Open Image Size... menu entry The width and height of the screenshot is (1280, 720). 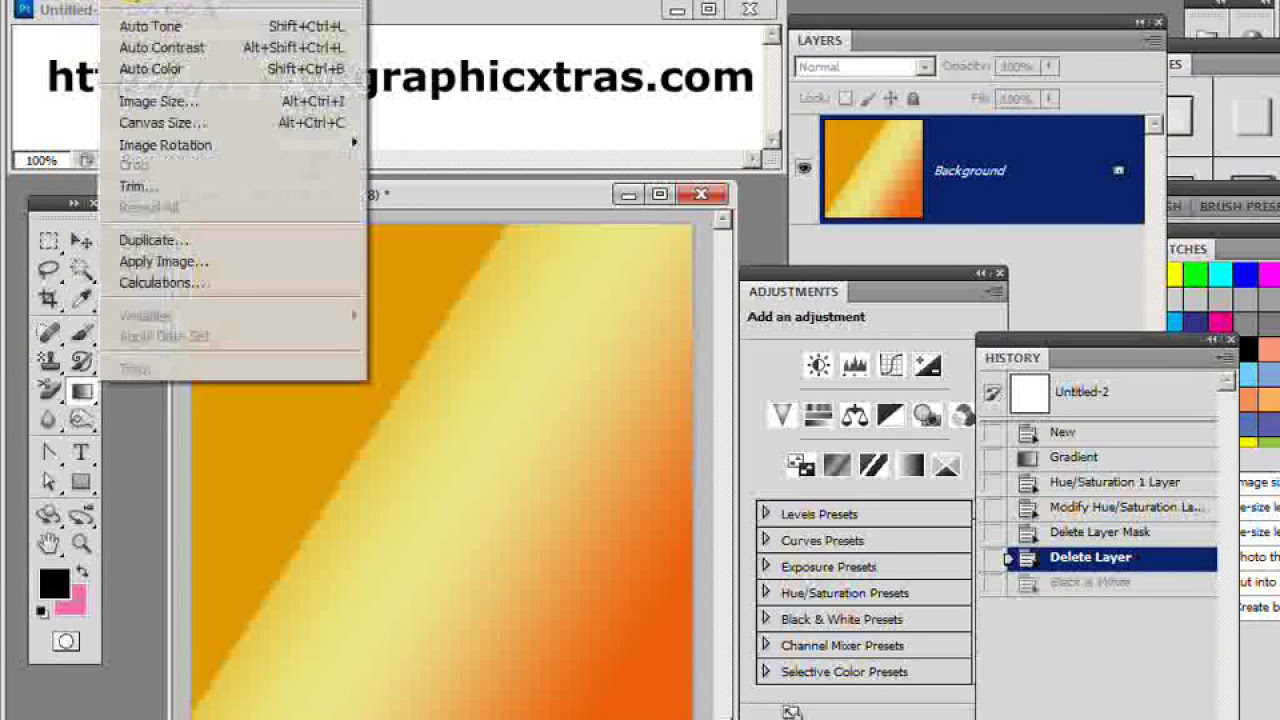(x=233, y=101)
